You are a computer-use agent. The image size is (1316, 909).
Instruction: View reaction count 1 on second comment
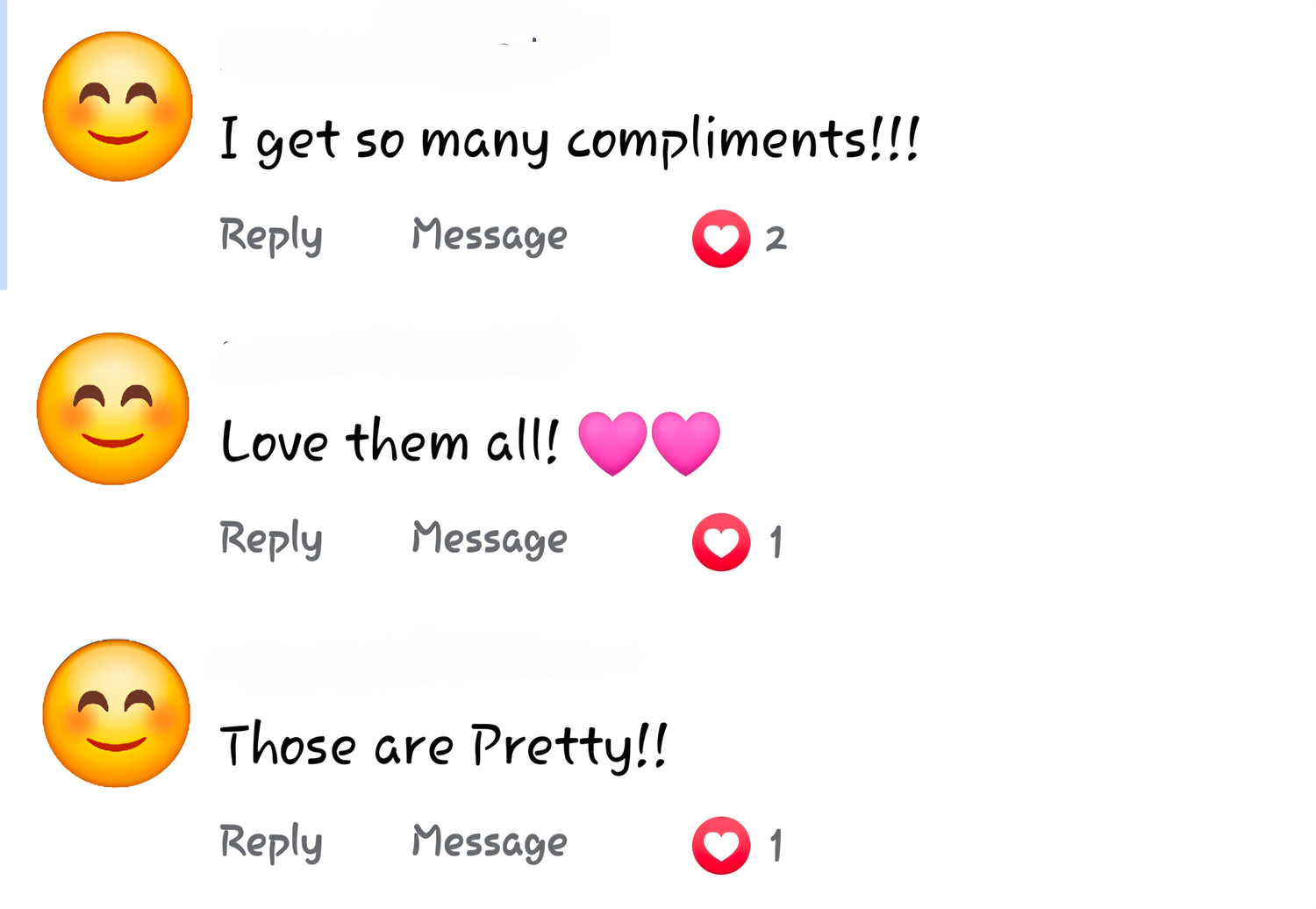click(x=776, y=542)
